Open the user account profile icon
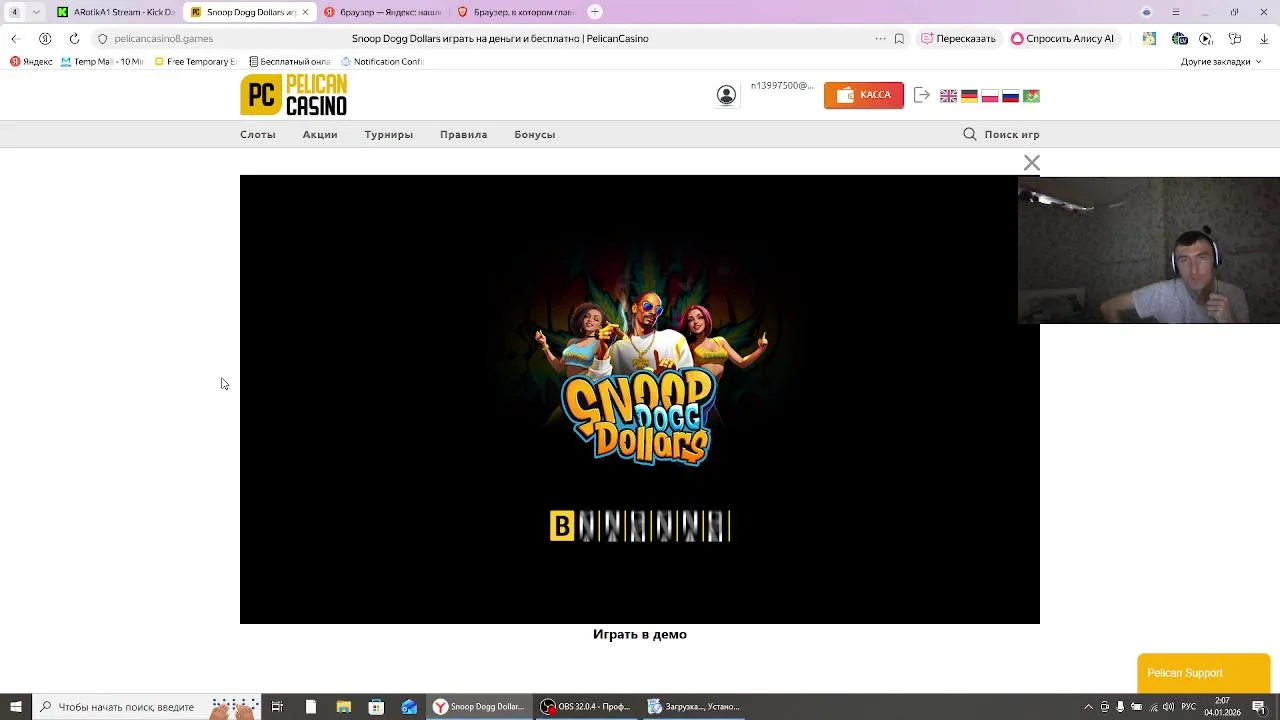This screenshot has width=1280, height=720. coord(726,95)
